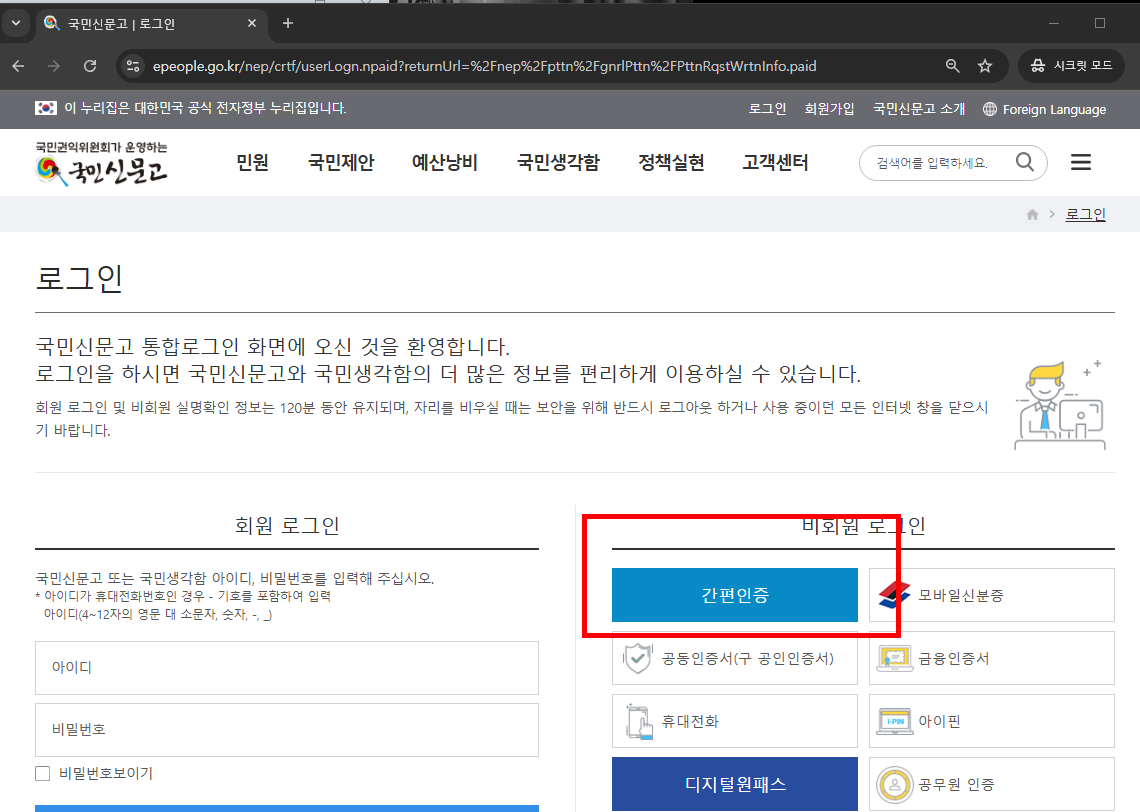Select the 아이핀 I-PIN laptop icon
The width and height of the screenshot is (1140, 812).
click(893, 720)
